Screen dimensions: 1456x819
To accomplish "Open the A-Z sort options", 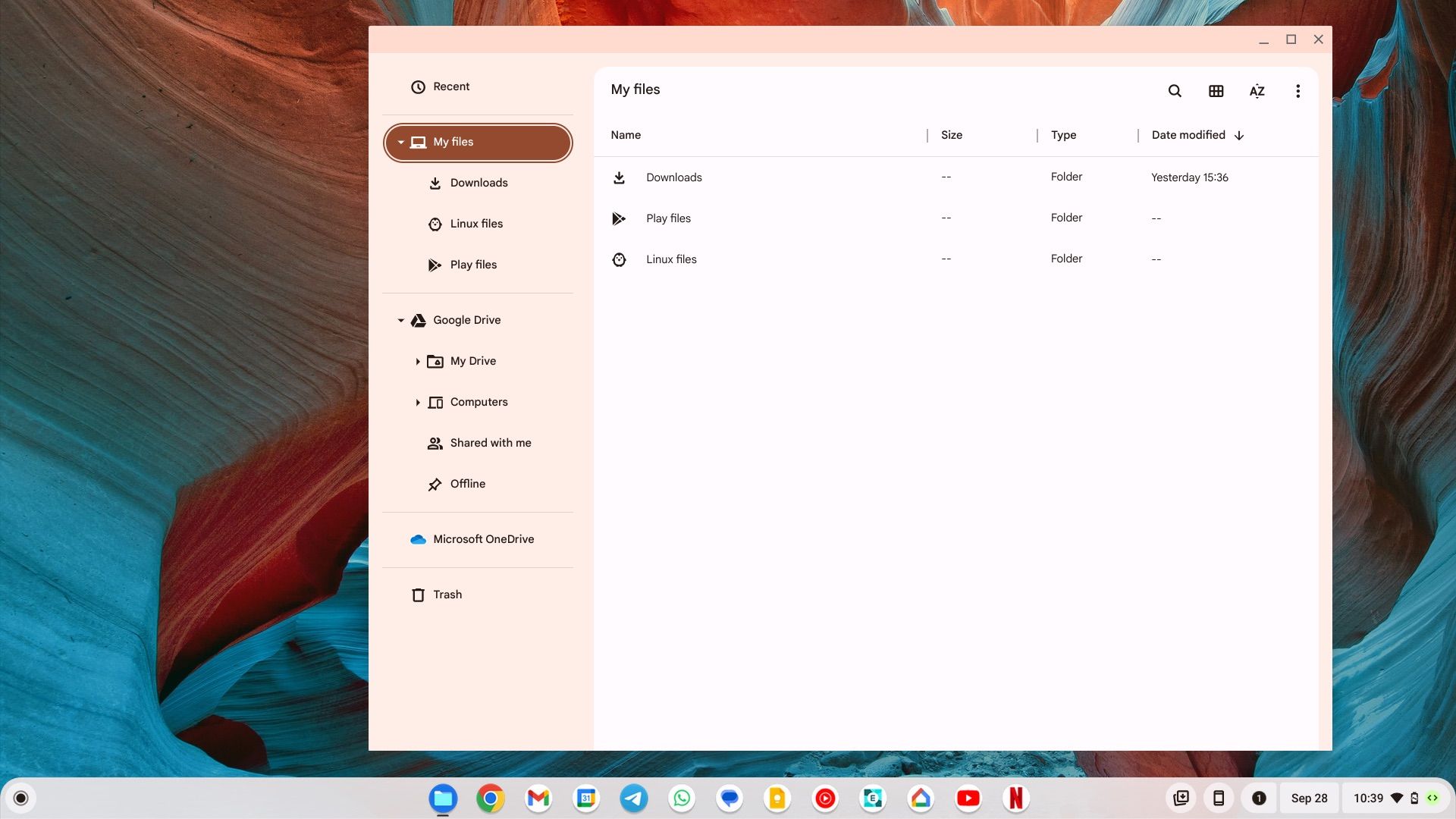I will point(1257,90).
